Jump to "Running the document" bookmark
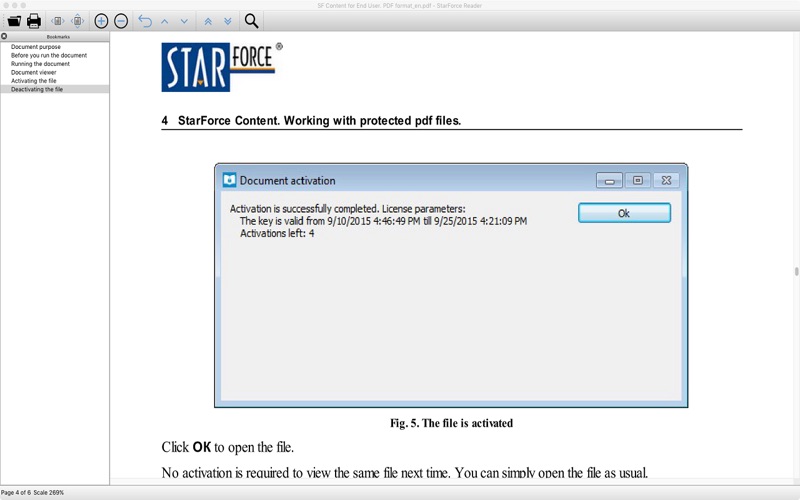This screenshot has height=500, width=800. coord(40,64)
